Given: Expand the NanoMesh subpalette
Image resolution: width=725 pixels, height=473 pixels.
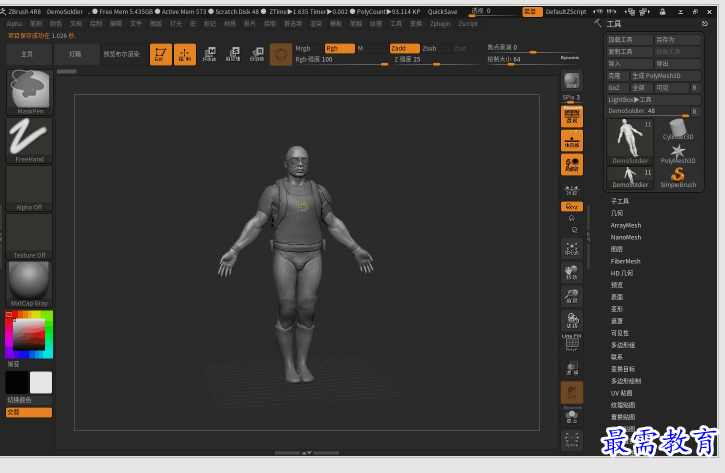Looking at the screenshot, I should click(x=626, y=237).
